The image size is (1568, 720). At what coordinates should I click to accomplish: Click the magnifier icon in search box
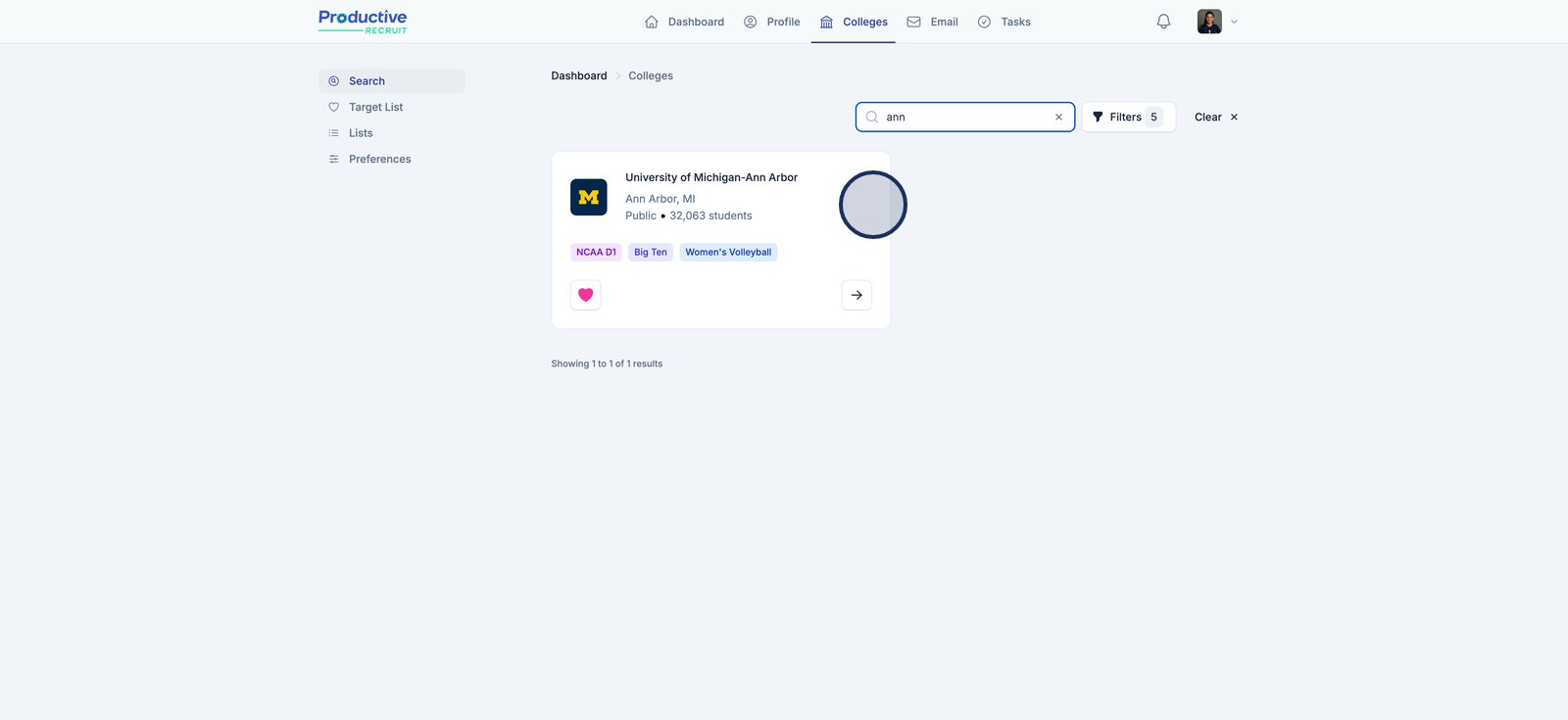(x=871, y=117)
